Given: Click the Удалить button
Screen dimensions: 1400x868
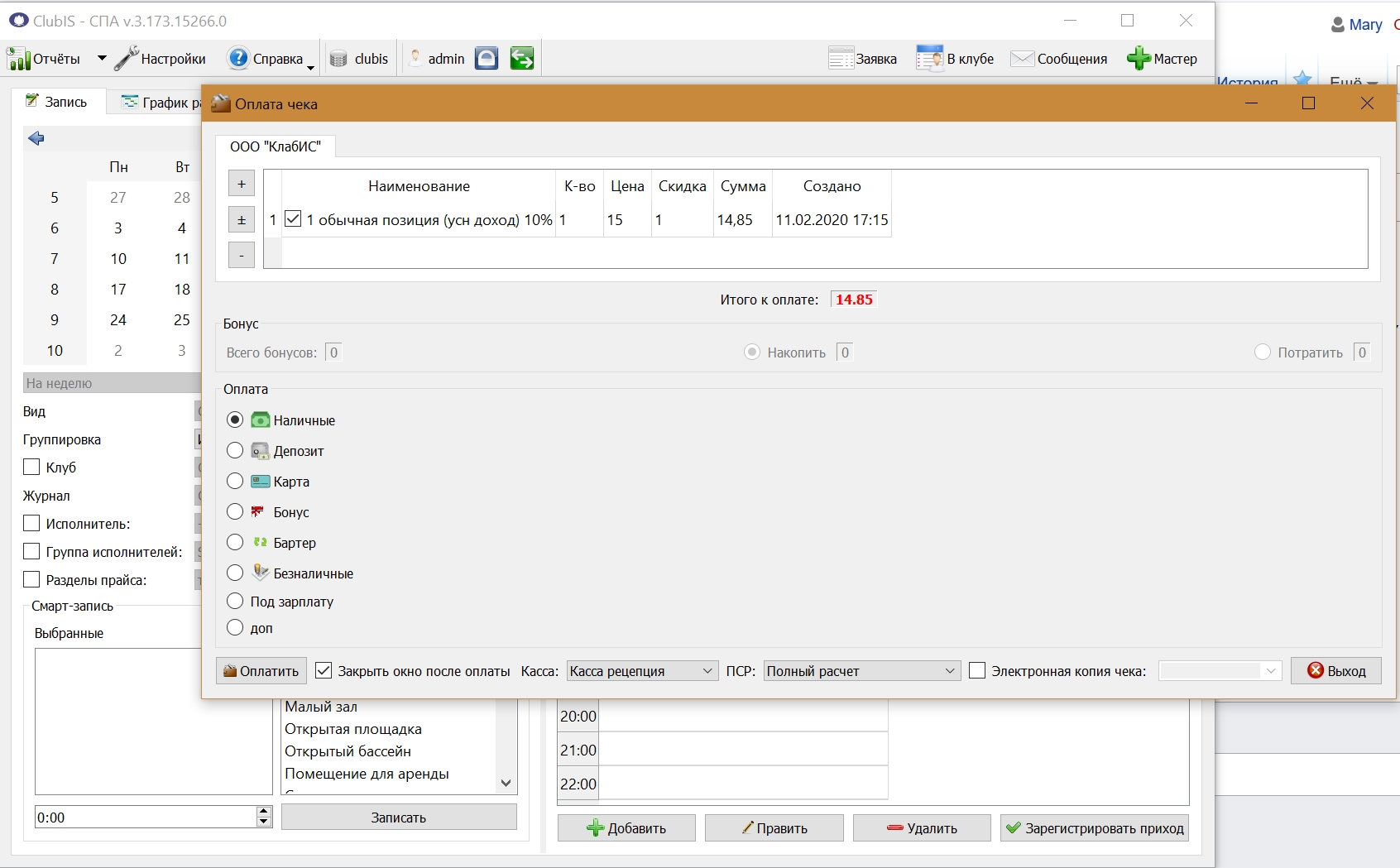Looking at the screenshot, I should [922, 828].
